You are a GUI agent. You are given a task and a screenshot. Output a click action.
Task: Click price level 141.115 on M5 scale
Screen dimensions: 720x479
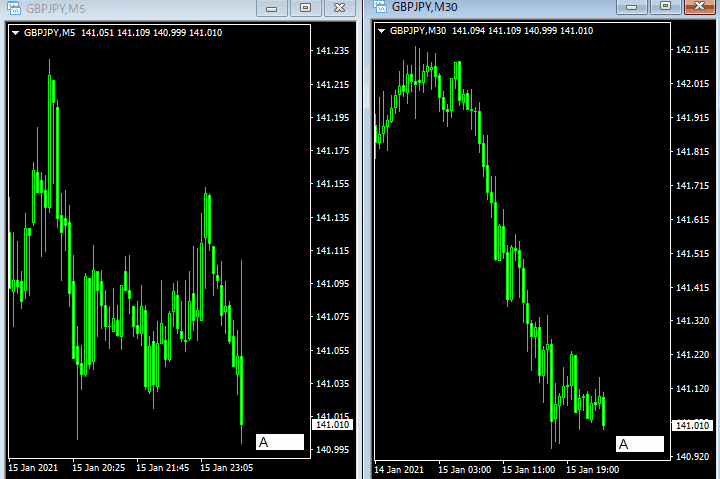point(332,251)
